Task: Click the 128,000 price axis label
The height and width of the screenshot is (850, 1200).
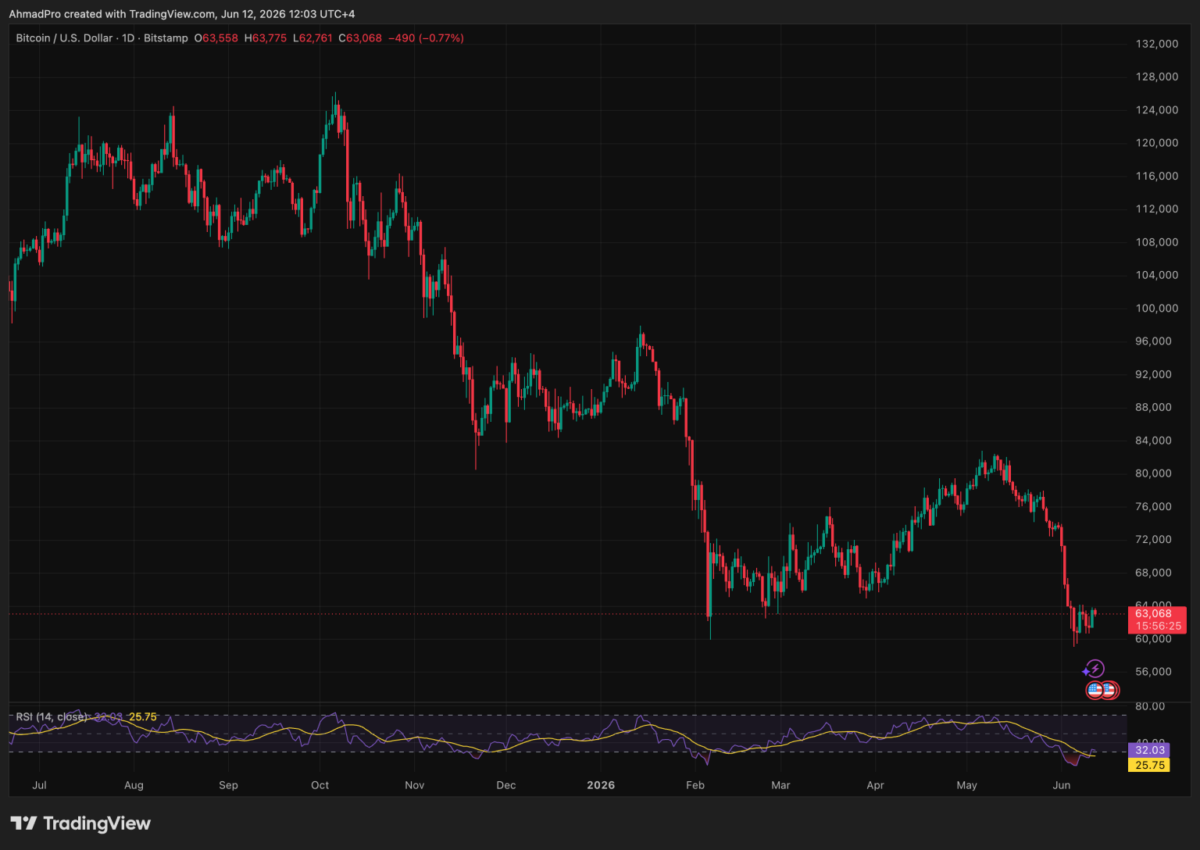Action: (x=1155, y=77)
